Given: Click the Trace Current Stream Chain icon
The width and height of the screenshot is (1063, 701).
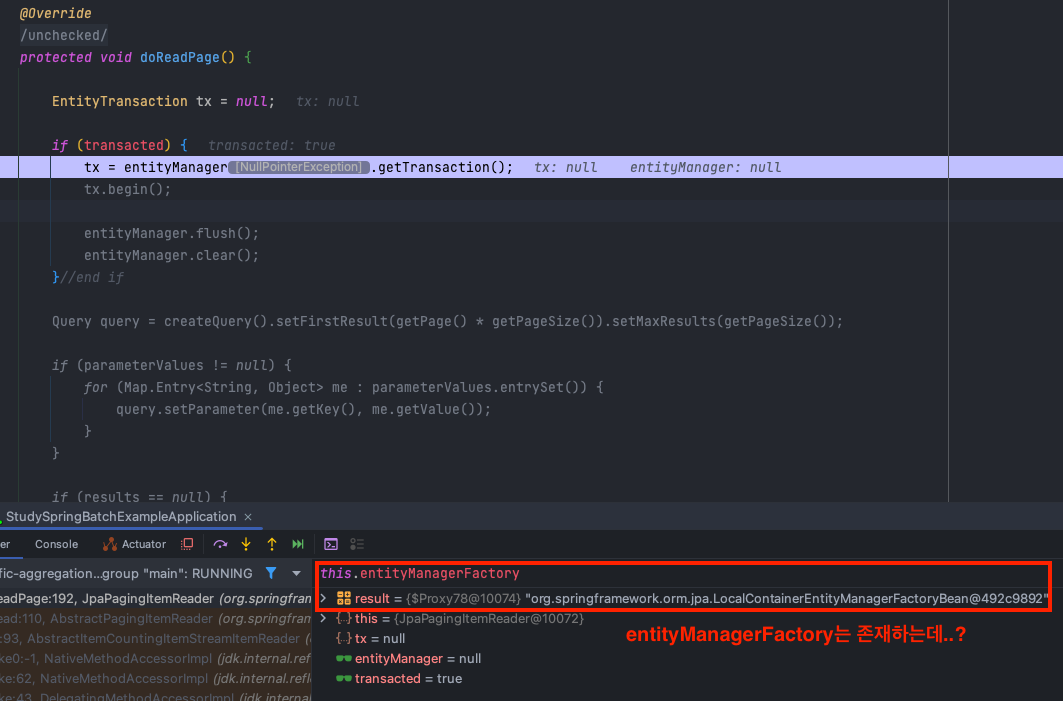Looking at the screenshot, I should (x=357, y=544).
